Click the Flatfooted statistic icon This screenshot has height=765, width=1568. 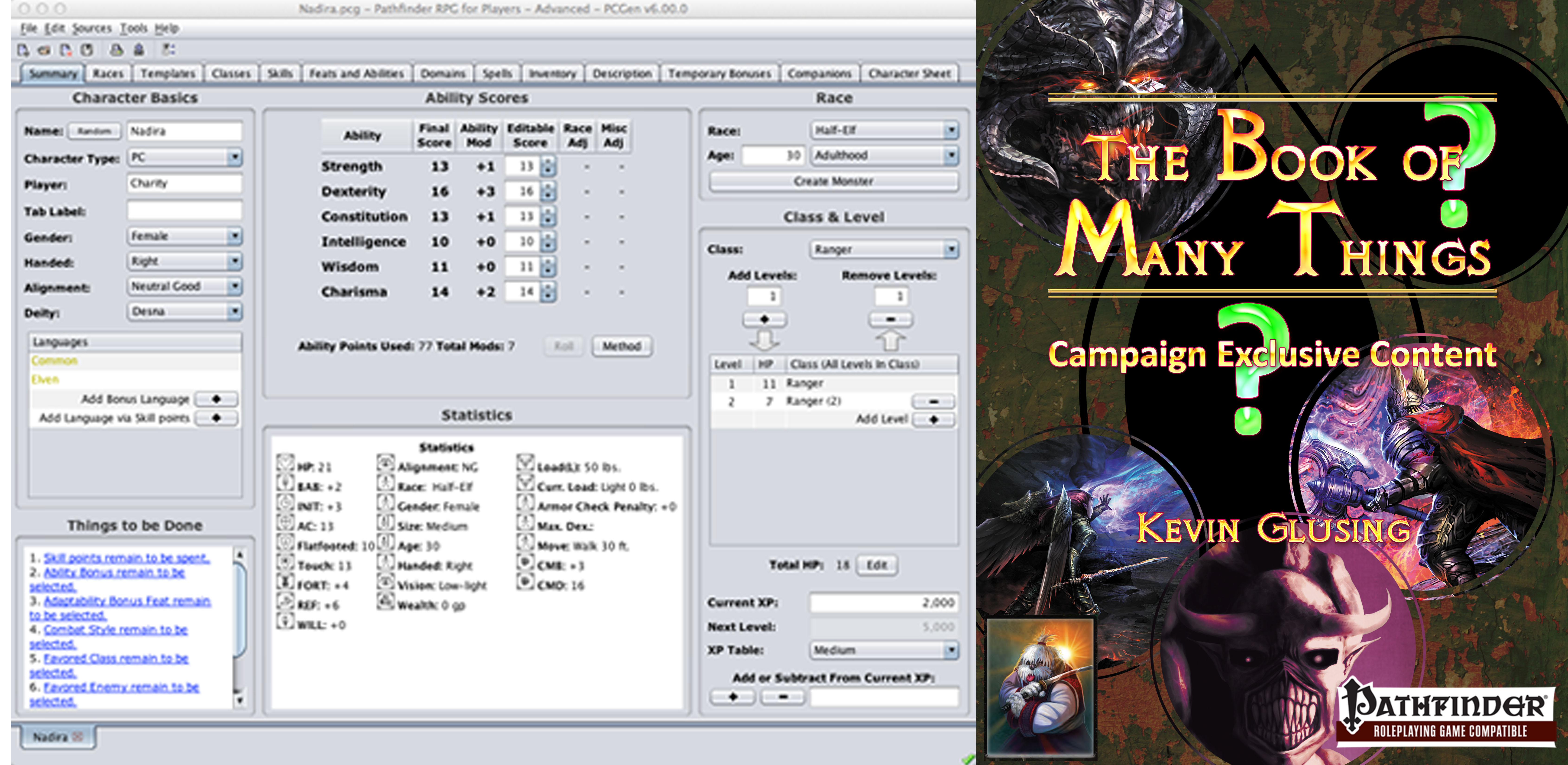pos(285,542)
